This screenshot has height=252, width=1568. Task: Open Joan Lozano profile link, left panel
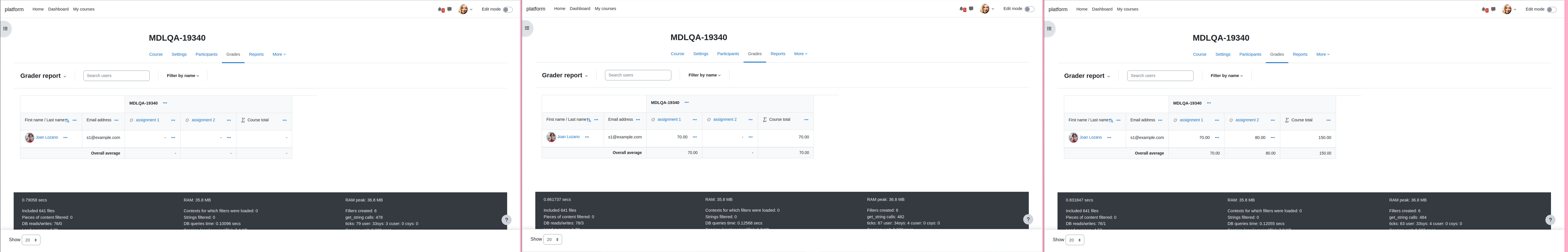pos(47,137)
